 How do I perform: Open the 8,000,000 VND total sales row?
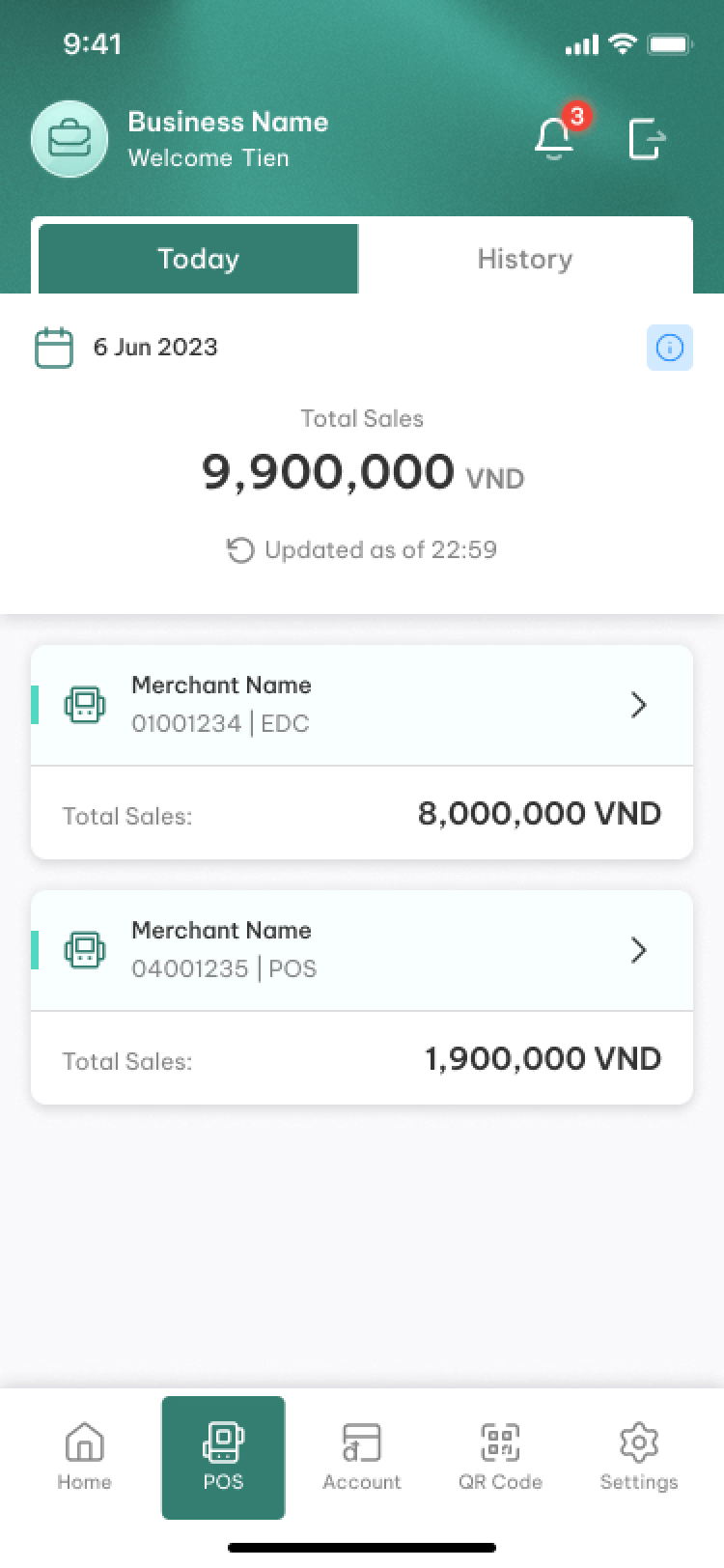click(x=362, y=813)
